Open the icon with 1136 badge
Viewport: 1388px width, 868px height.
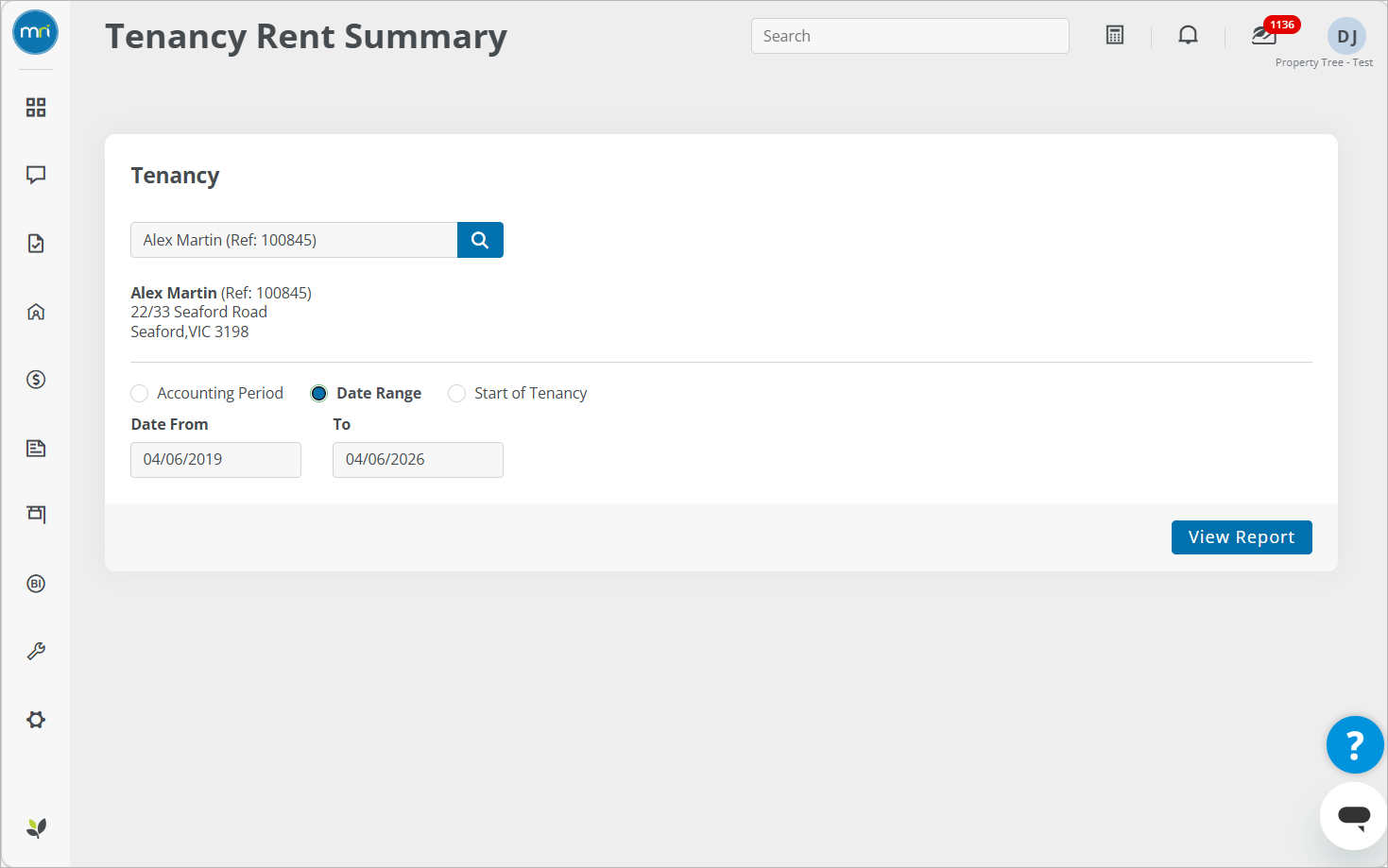(x=1264, y=36)
